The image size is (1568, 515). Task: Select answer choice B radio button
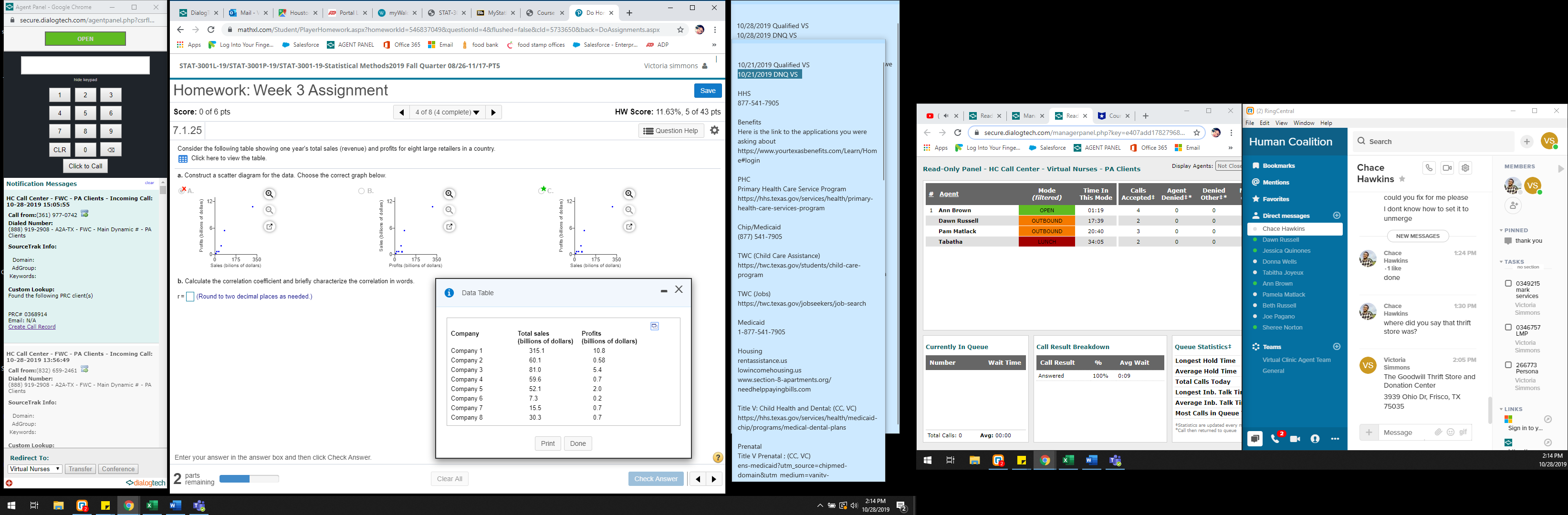tap(362, 191)
